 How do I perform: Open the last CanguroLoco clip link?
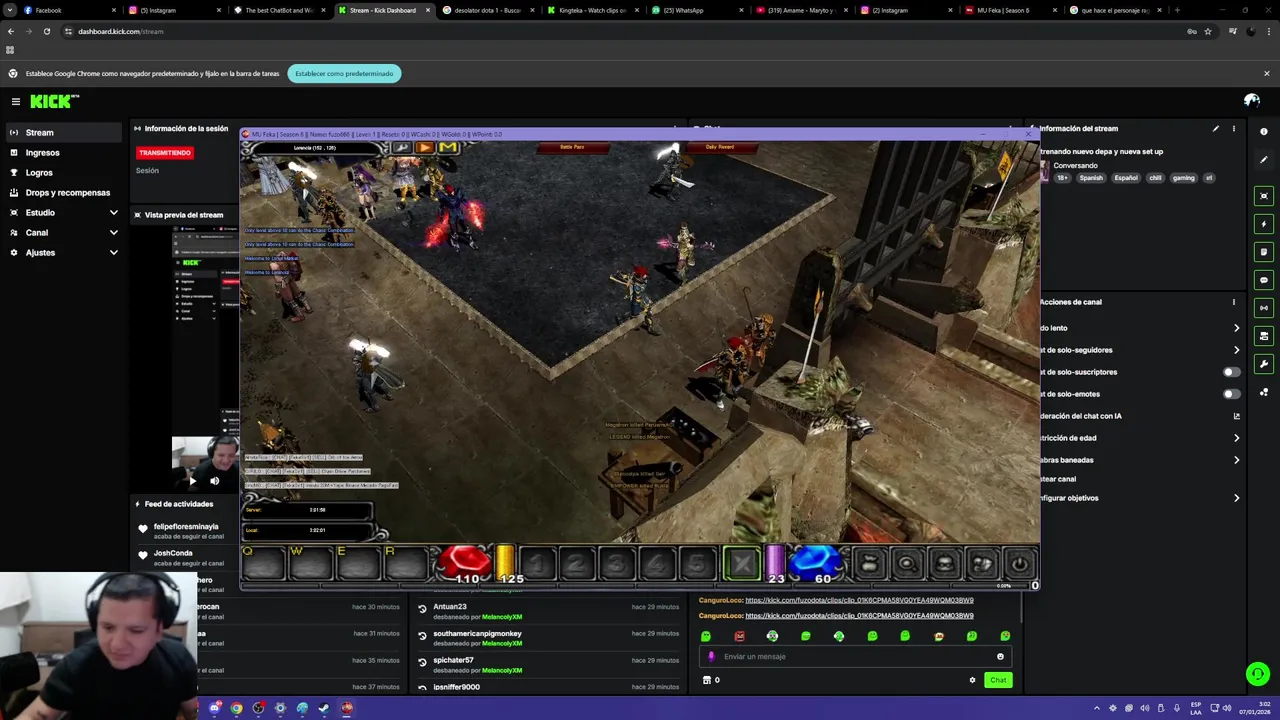click(x=859, y=616)
